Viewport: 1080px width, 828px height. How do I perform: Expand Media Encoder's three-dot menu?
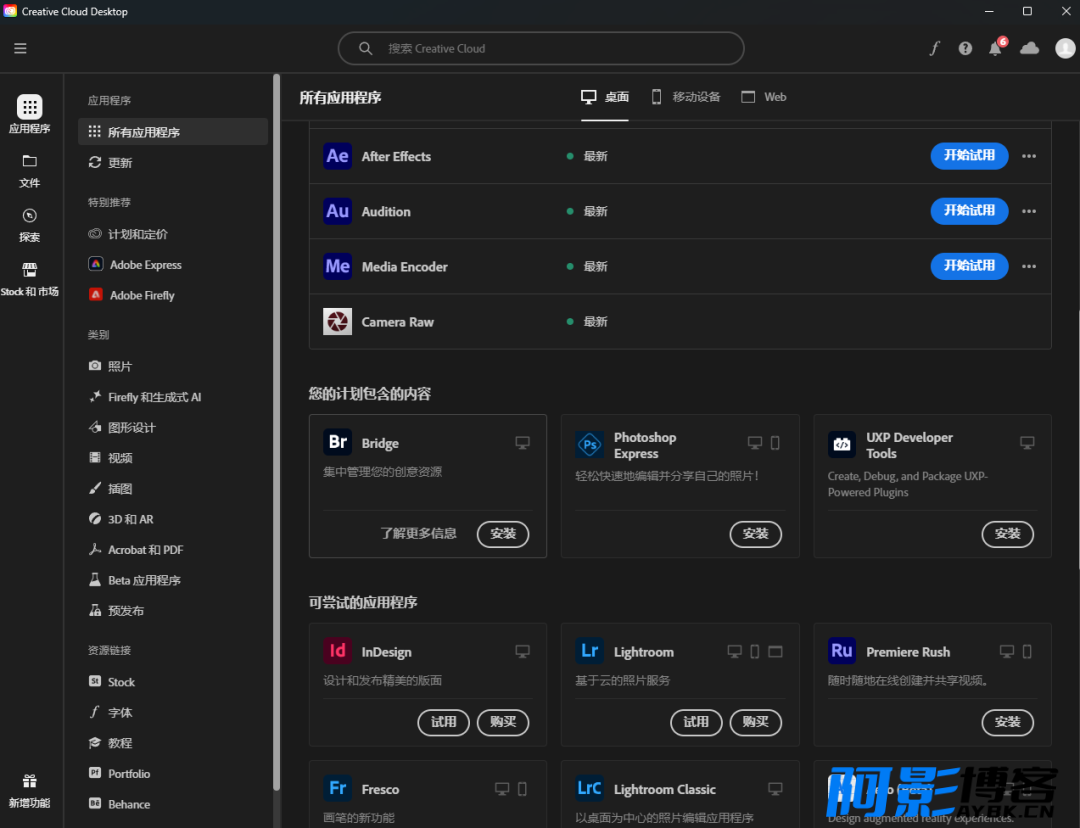point(1029,266)
